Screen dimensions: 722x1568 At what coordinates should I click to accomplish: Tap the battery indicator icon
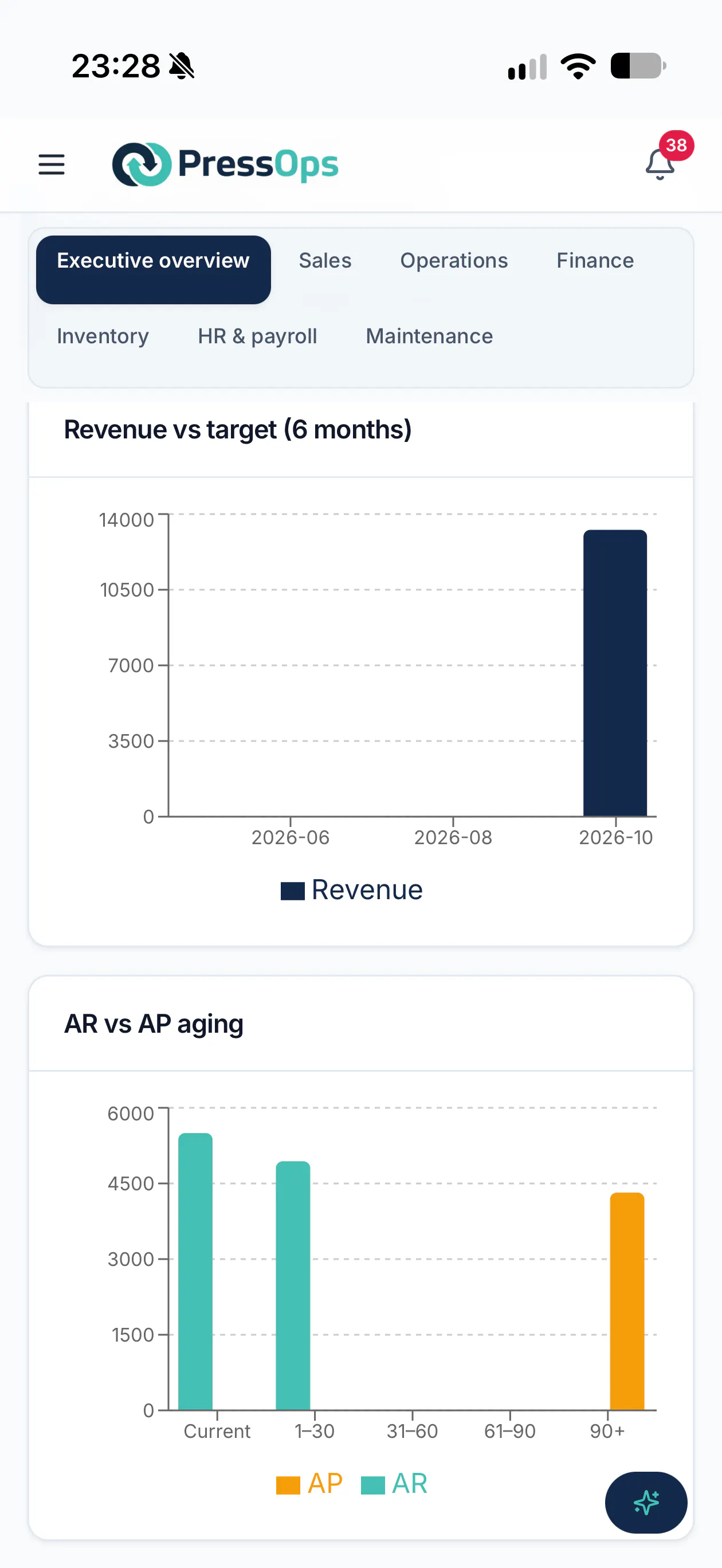638,66
